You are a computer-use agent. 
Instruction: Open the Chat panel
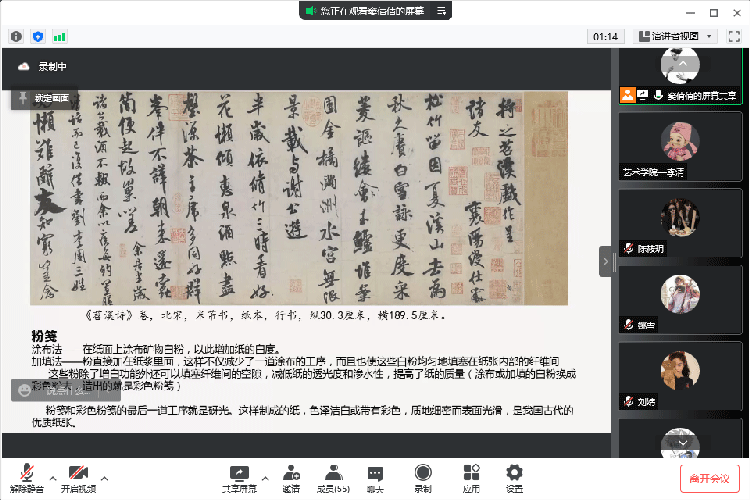(x=375, y=476)
